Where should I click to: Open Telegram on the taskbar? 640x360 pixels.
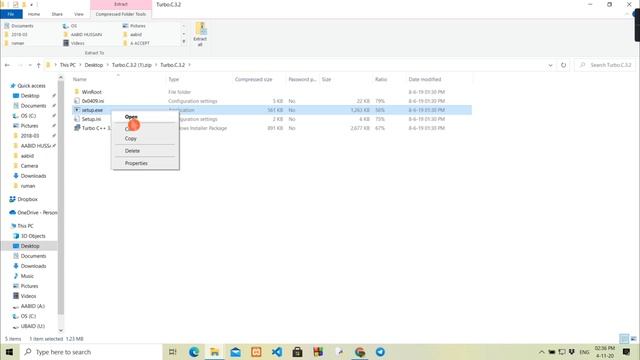tap(380, 352)
